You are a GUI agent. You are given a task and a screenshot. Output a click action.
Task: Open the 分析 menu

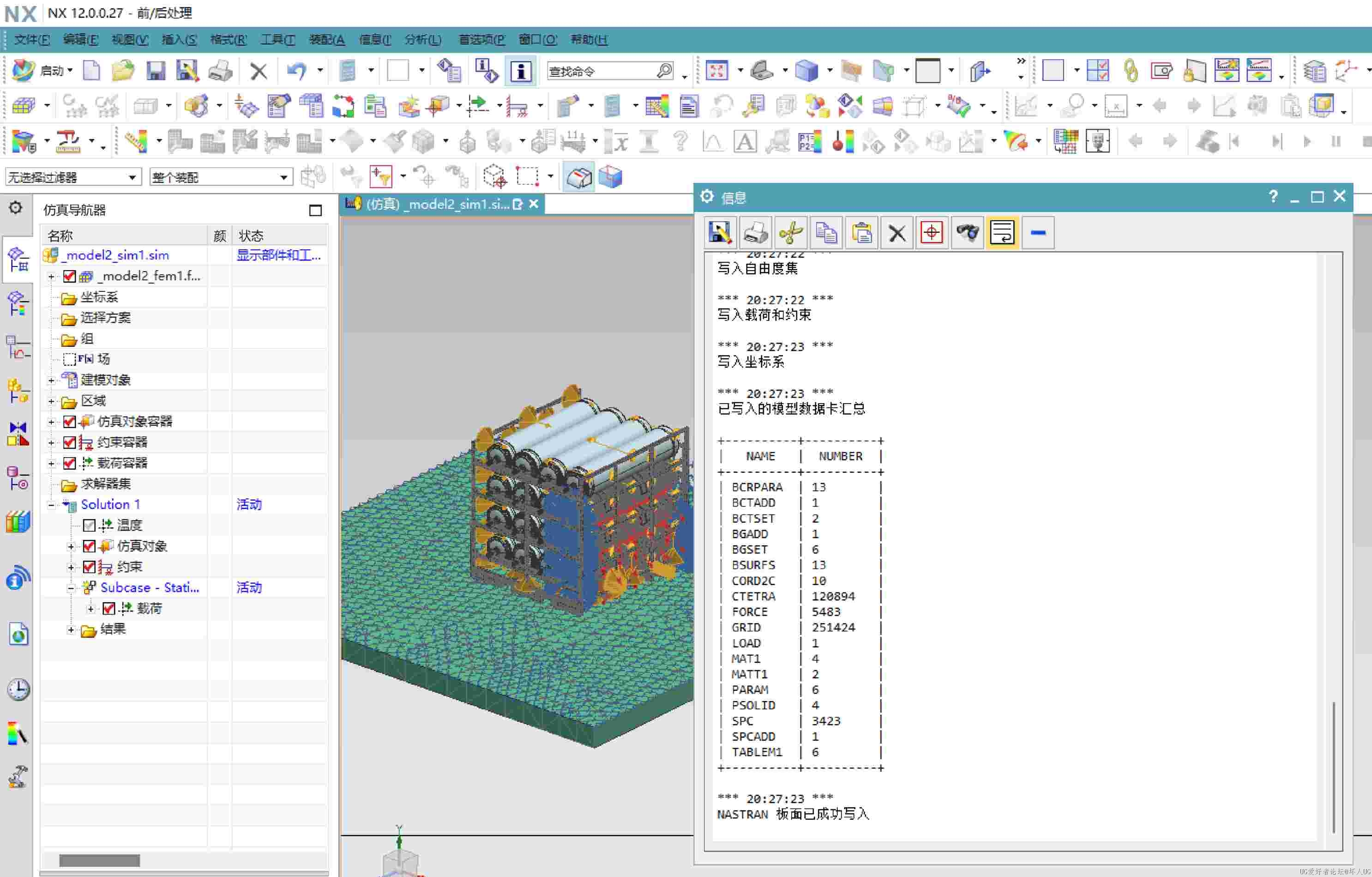[422, 39]
